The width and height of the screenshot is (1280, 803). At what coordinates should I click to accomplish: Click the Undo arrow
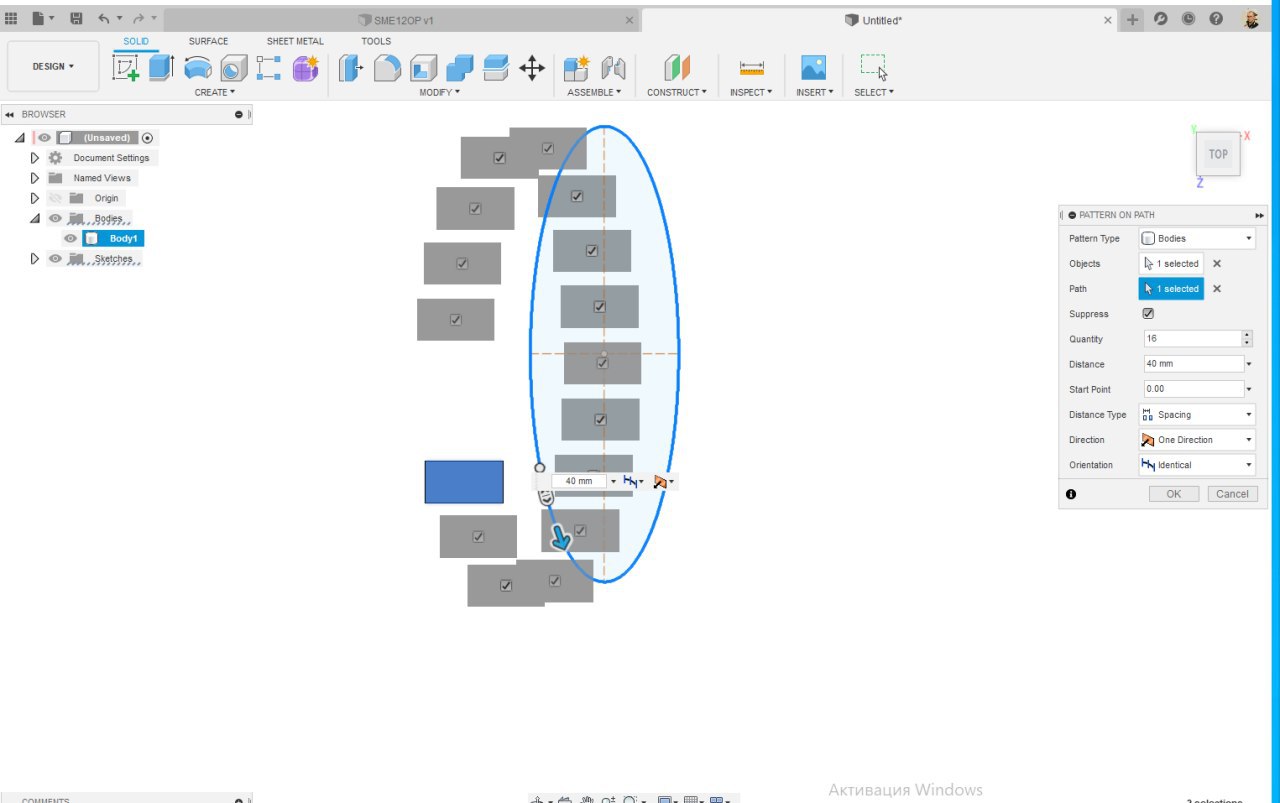(104, 19)
